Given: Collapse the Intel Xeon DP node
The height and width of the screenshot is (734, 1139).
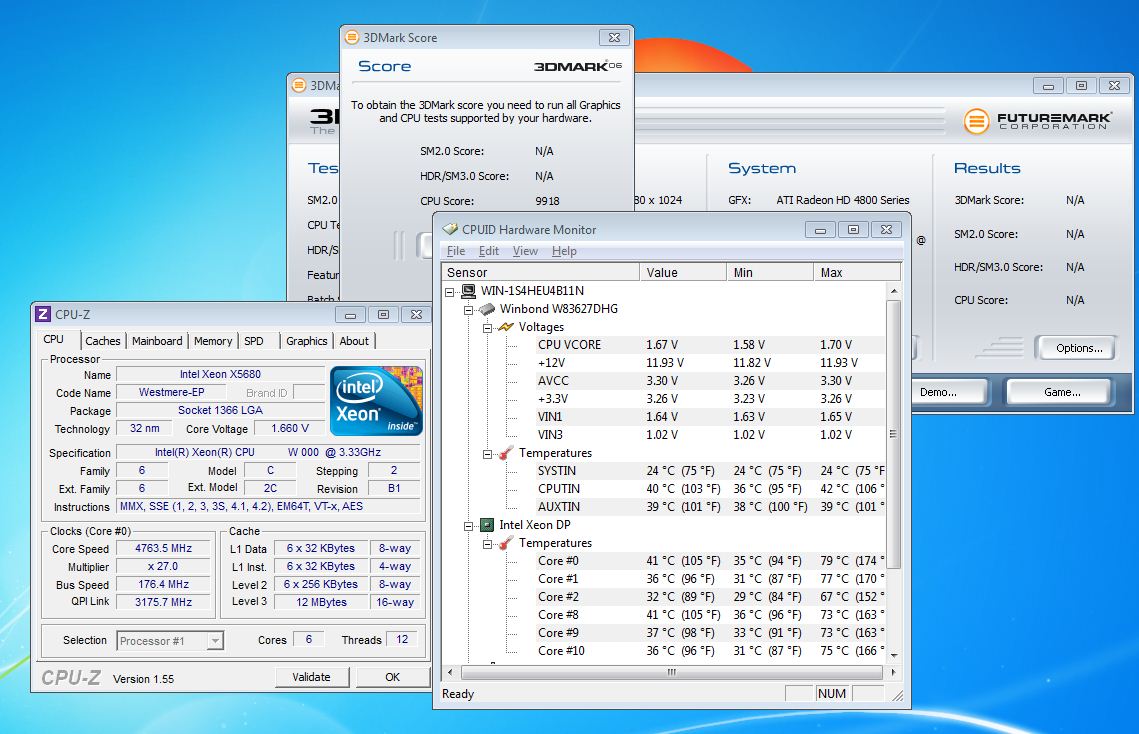Looking at the screenshot, I should click(x=470, y=525).
